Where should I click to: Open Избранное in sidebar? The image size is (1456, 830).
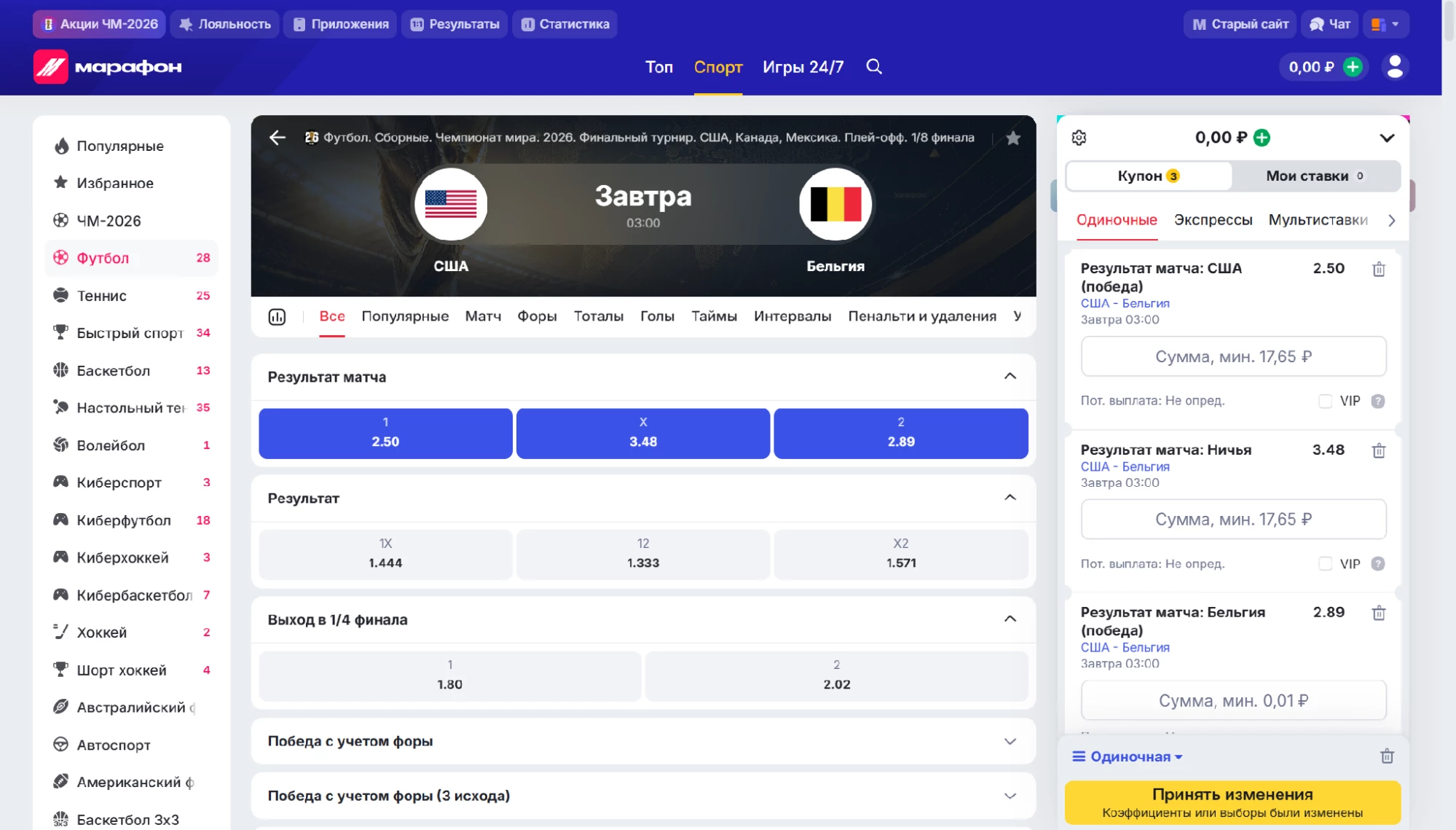point(131,183)
